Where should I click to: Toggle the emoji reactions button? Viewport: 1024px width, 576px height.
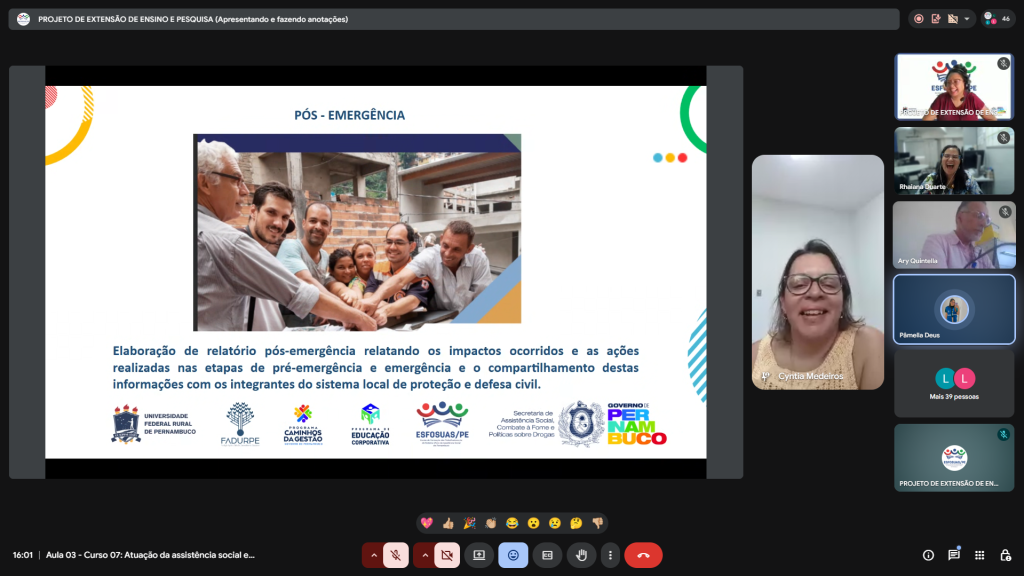513,555
